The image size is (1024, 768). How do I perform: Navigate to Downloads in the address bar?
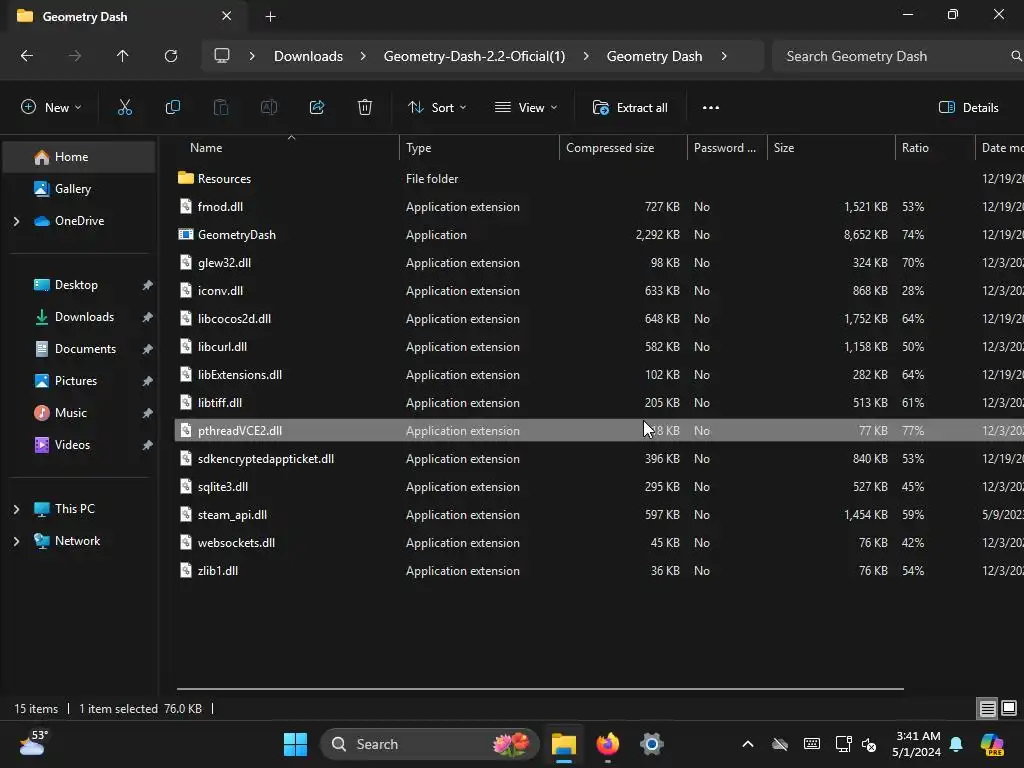[308, 56]
